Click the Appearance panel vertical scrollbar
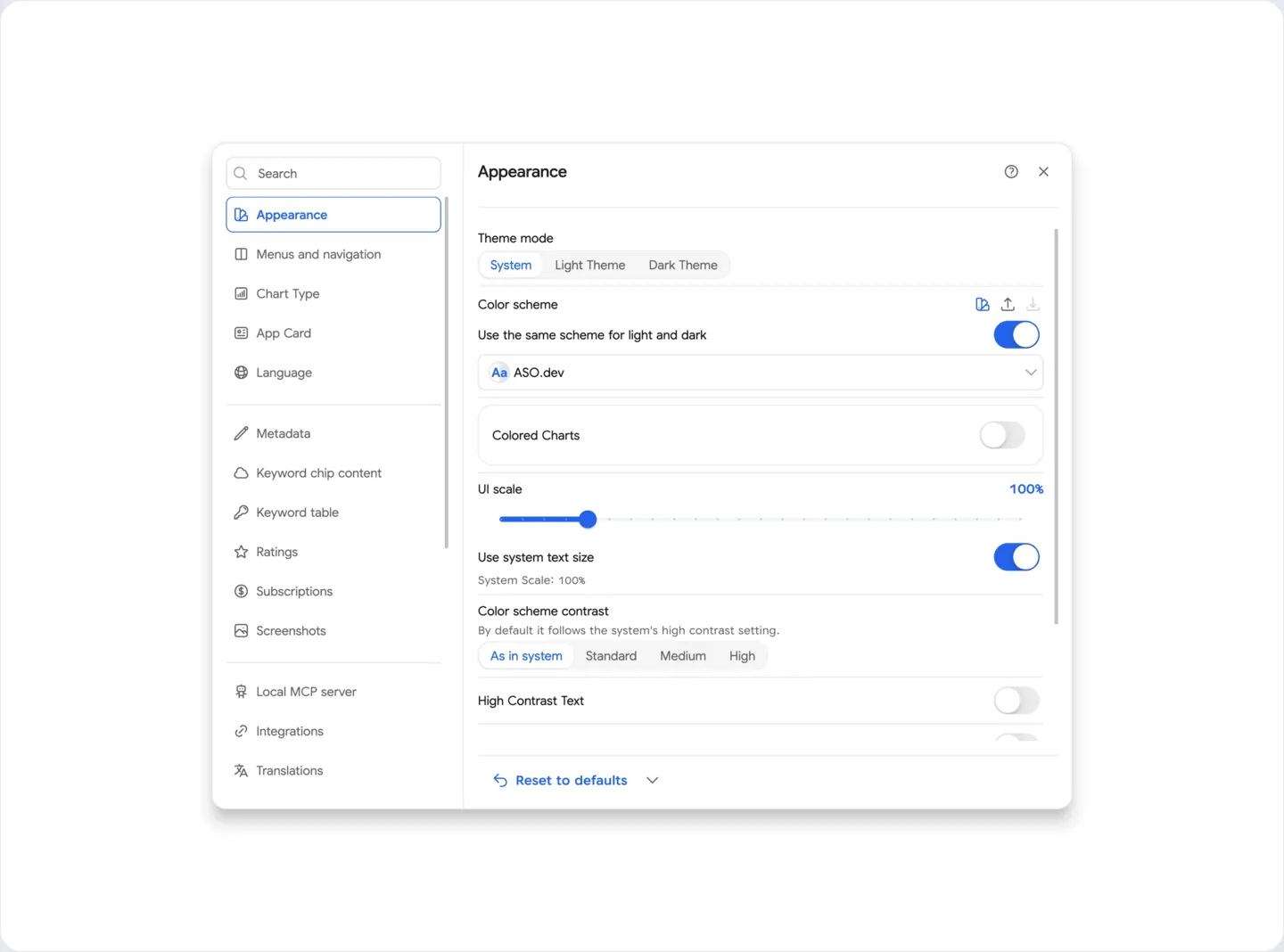This screenshot has height=952, width=1284. pos(1057,426)
